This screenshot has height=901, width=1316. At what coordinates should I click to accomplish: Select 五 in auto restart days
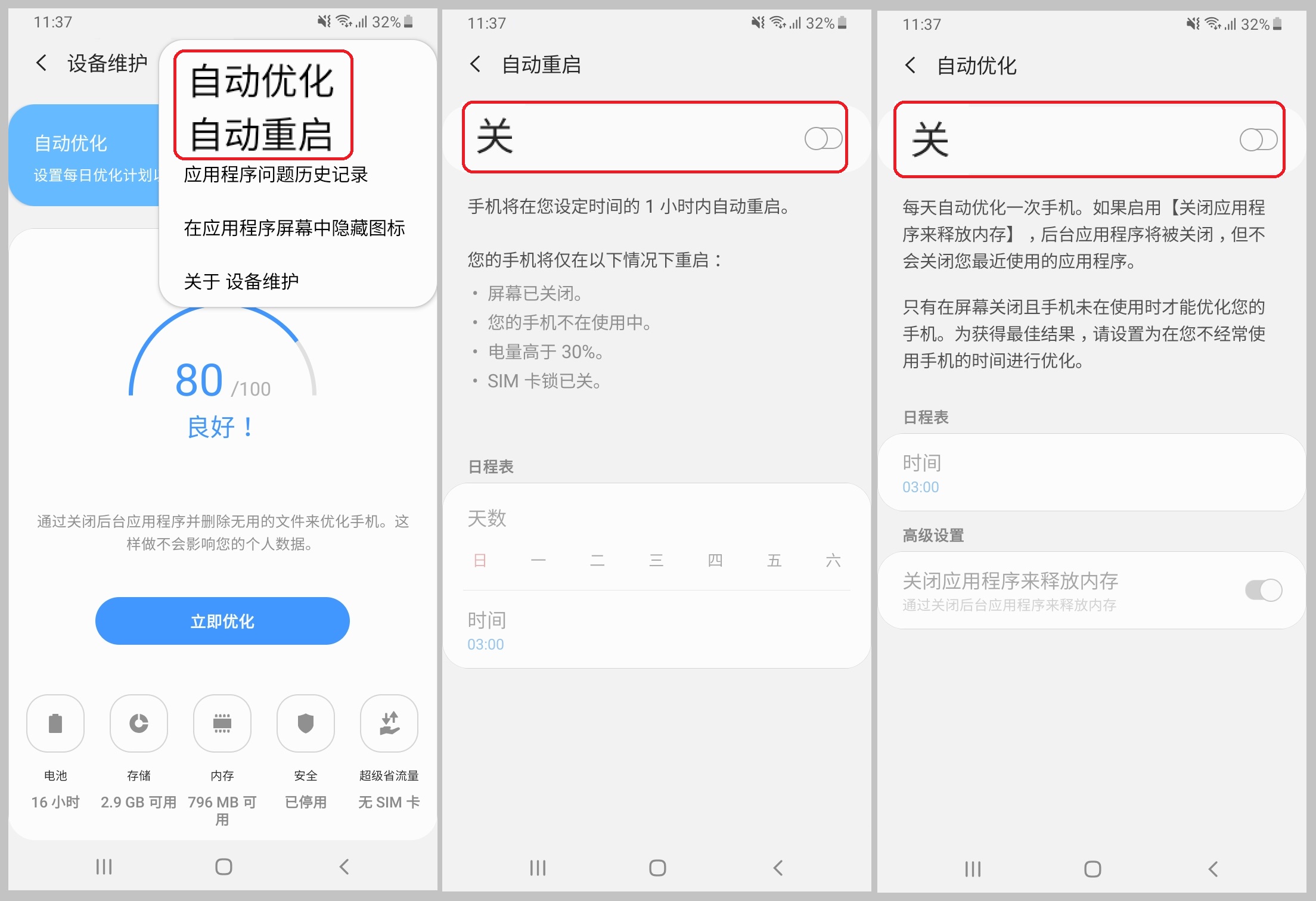[774, 560]
